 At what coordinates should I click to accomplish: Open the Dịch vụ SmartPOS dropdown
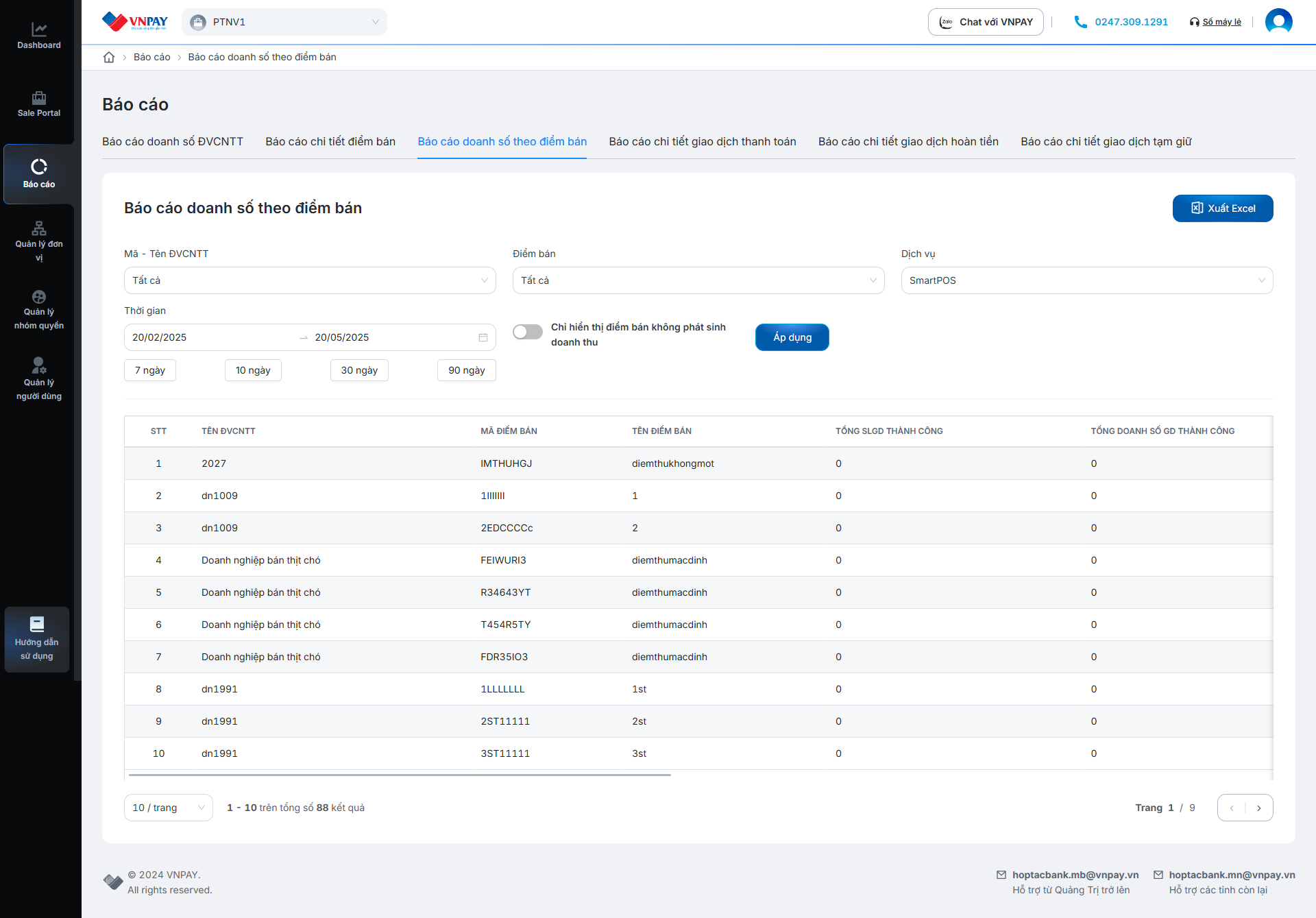pyautogui.click(x=1087, y=280)
